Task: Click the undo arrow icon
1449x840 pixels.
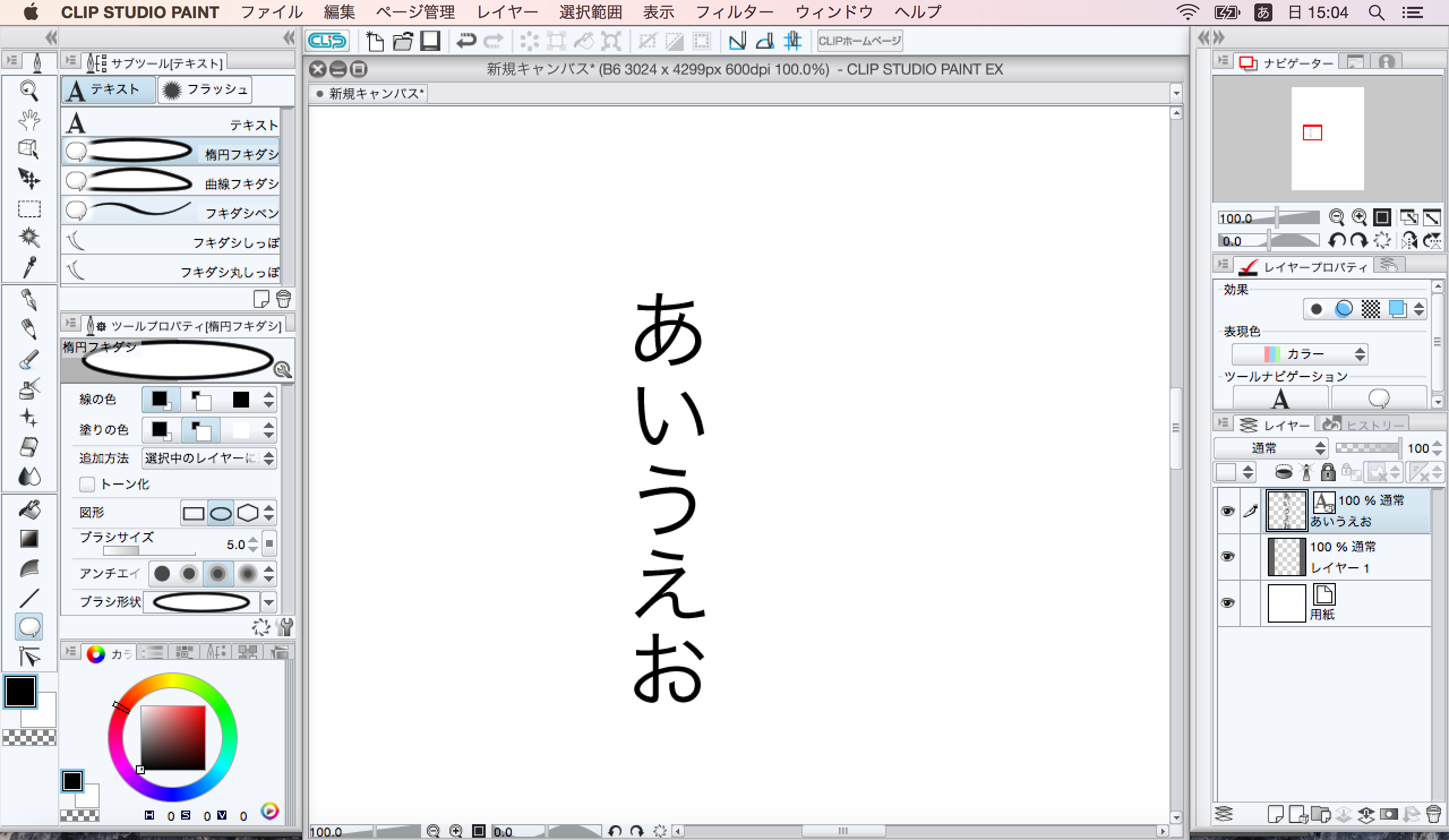Action: [x=466, y=41]
